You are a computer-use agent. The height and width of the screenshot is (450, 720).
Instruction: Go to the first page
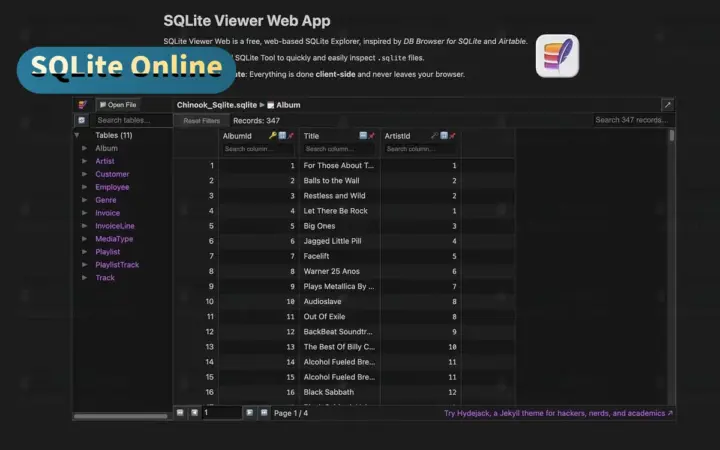[180, 412]
